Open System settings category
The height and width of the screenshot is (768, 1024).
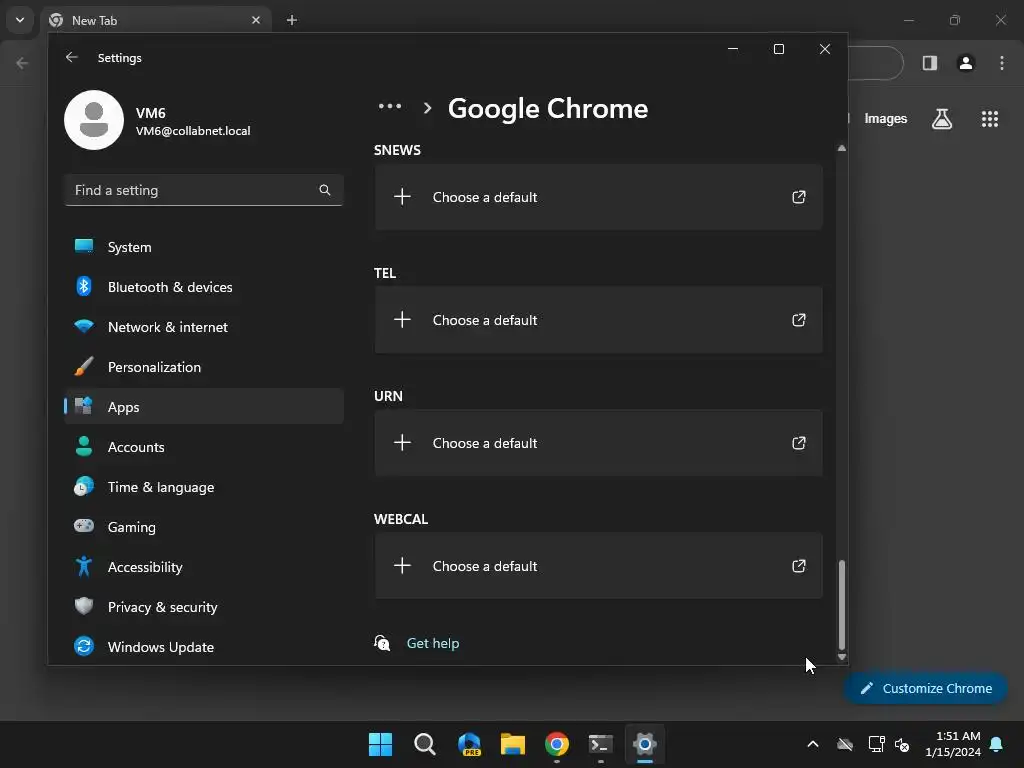pos(204,247)
